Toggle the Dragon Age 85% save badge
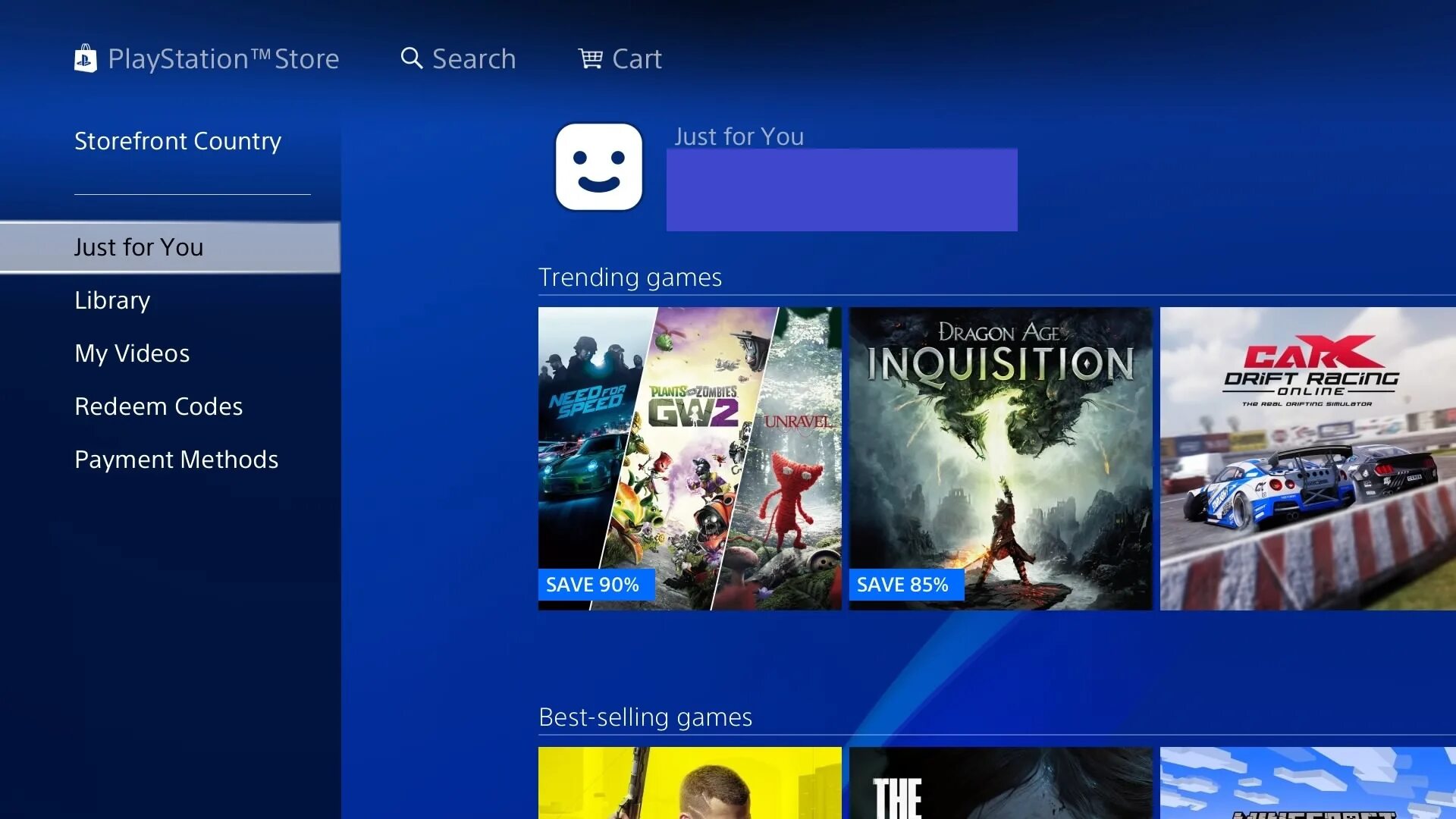The width and height of the screenshot is (1456, 819). pyautogui.click(x=902, y=584)
